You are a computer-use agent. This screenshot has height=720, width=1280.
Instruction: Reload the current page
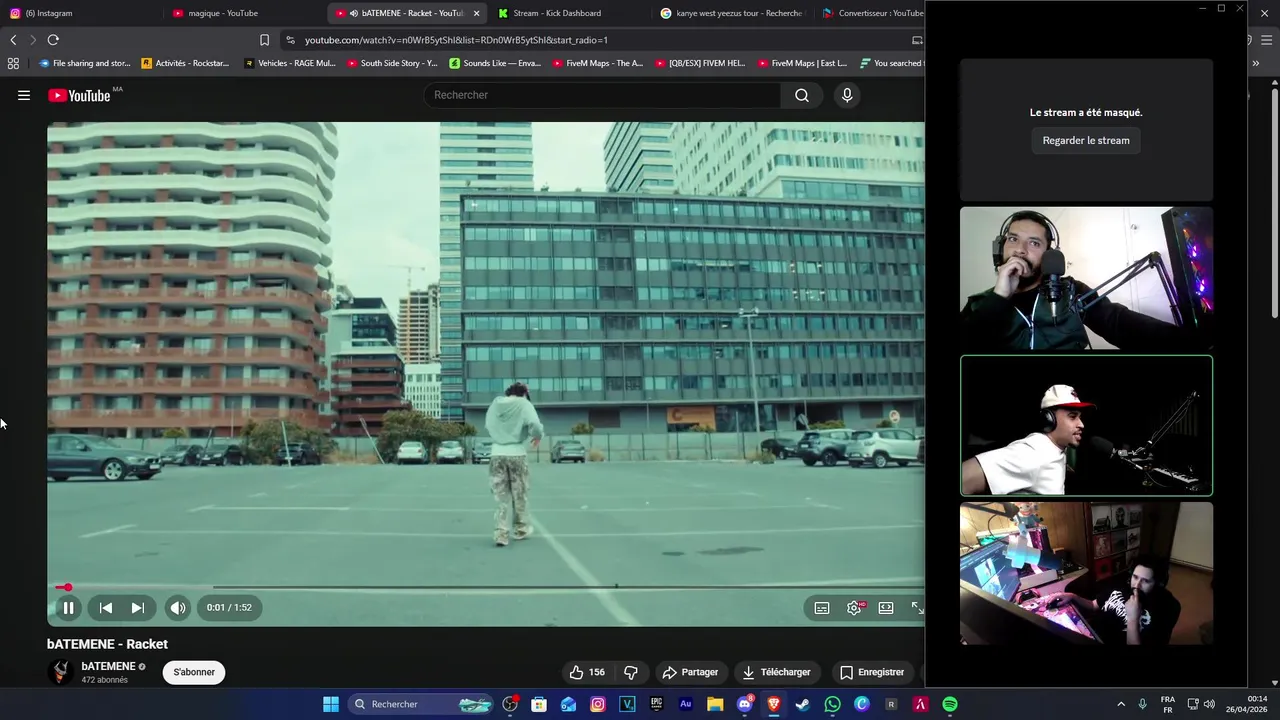click(53, 40)
